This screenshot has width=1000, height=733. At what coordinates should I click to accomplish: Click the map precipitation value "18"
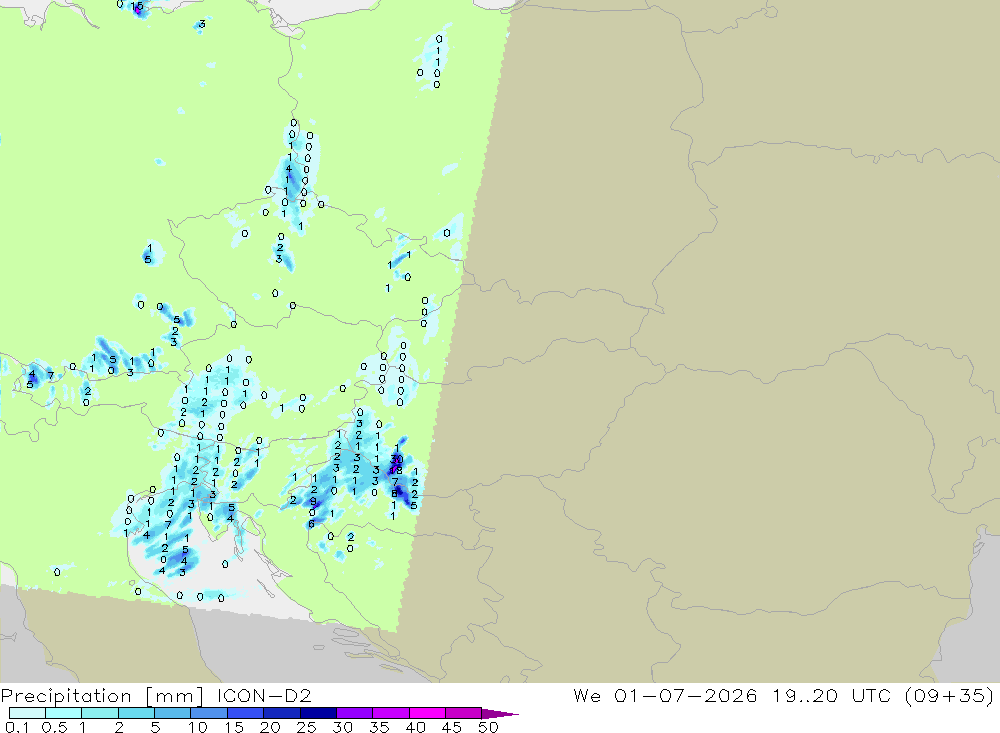click(x=395, y=470)
